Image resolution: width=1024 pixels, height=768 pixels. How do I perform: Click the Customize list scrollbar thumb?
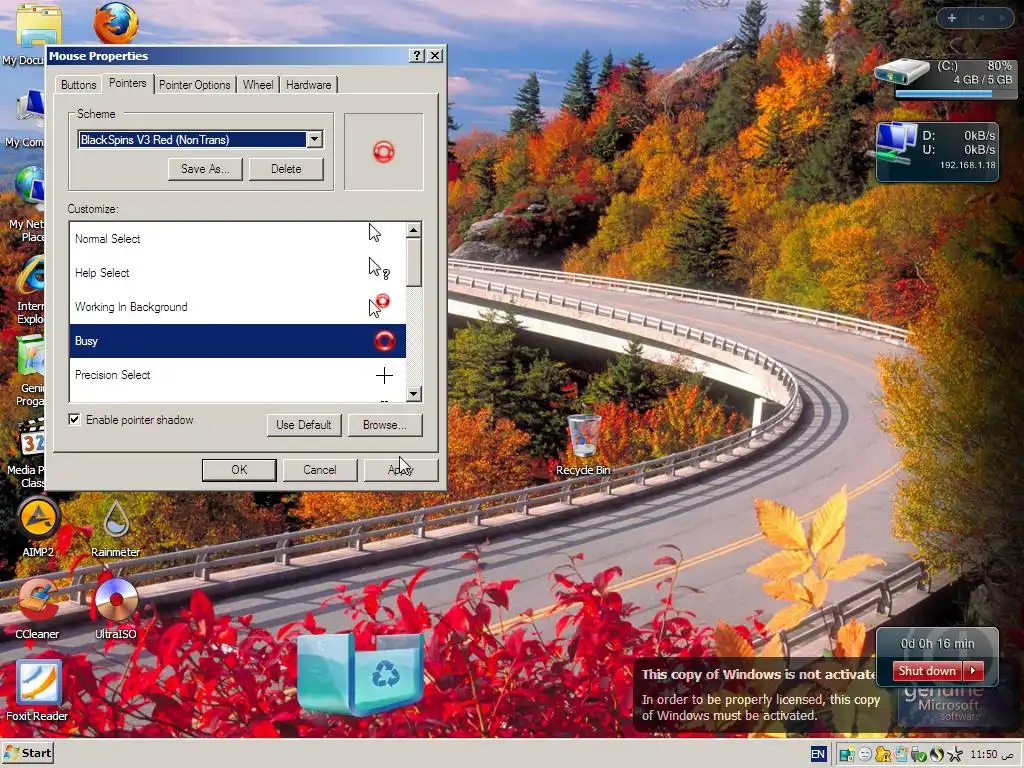413,262
